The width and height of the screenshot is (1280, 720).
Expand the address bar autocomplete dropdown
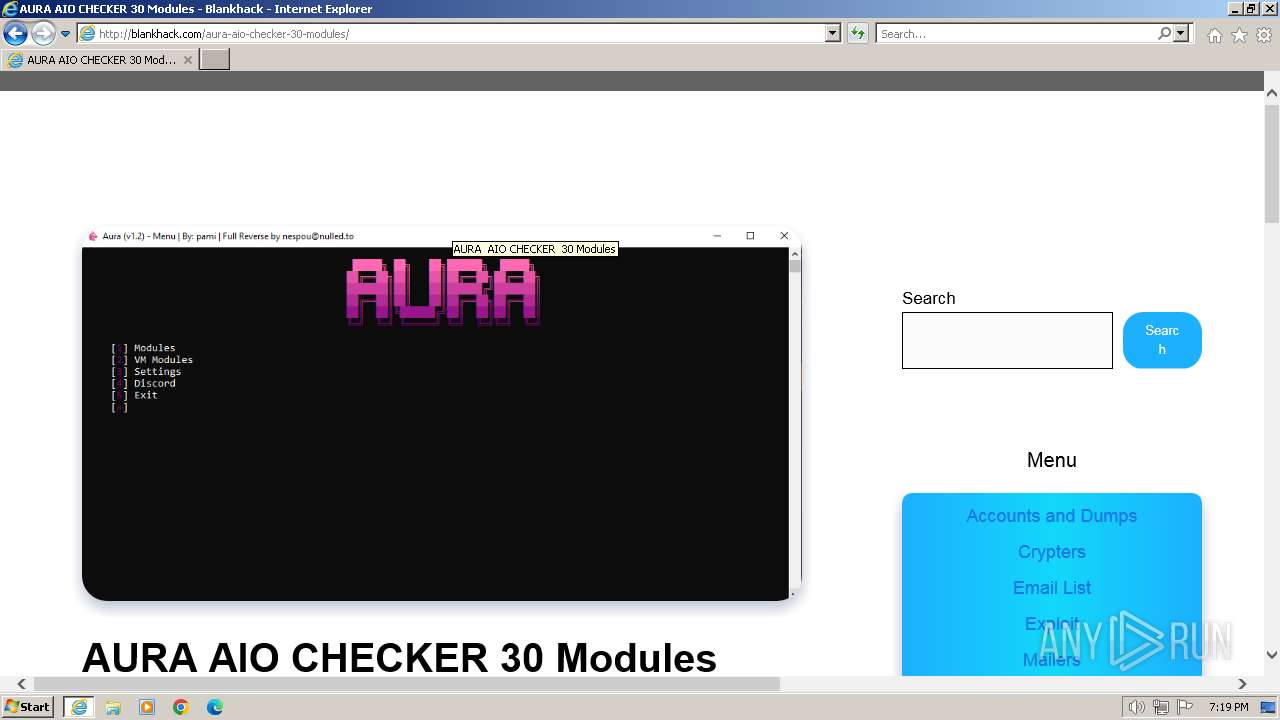833,34
